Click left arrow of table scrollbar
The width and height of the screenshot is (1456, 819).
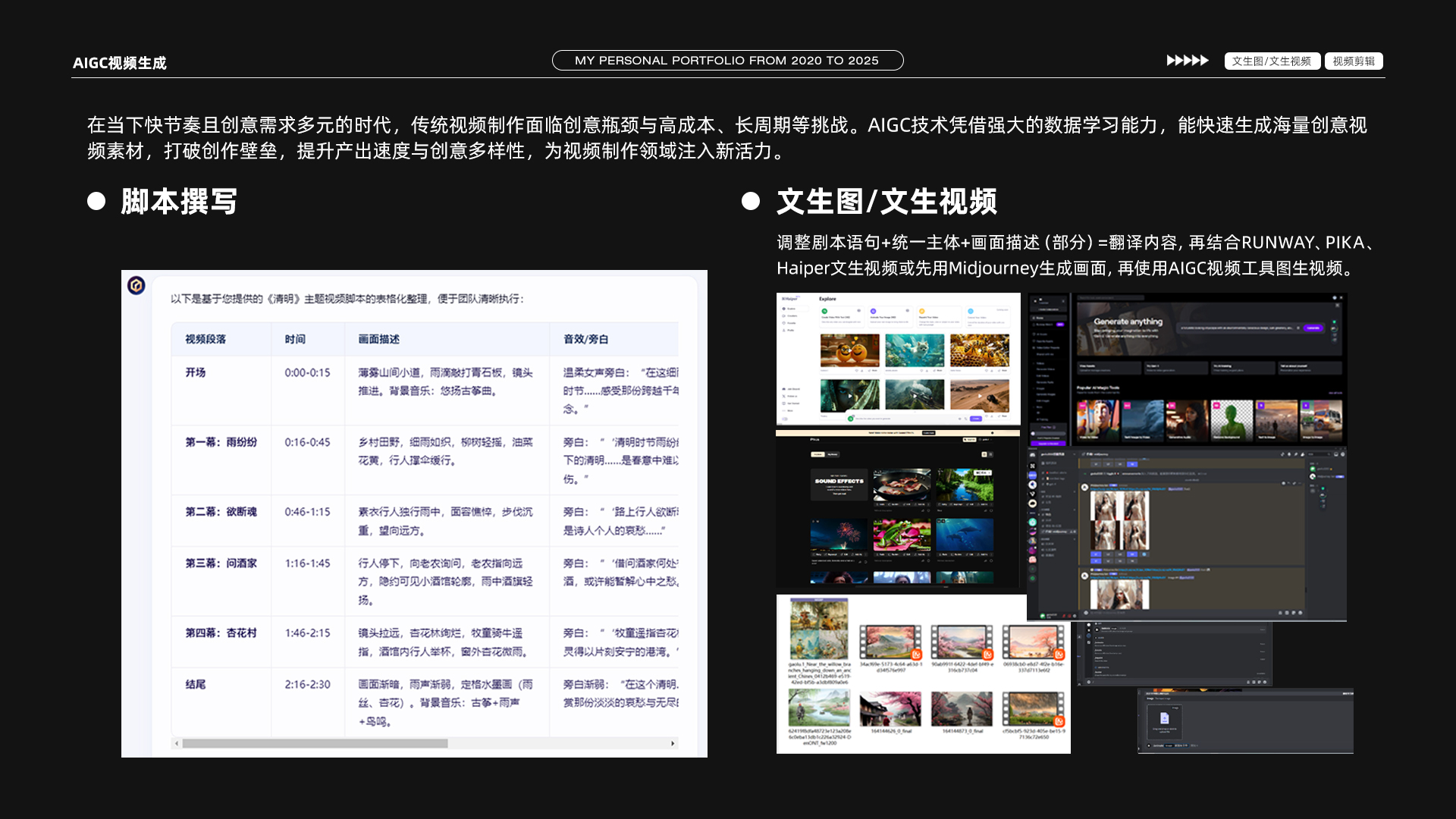[x=177, y=743]
